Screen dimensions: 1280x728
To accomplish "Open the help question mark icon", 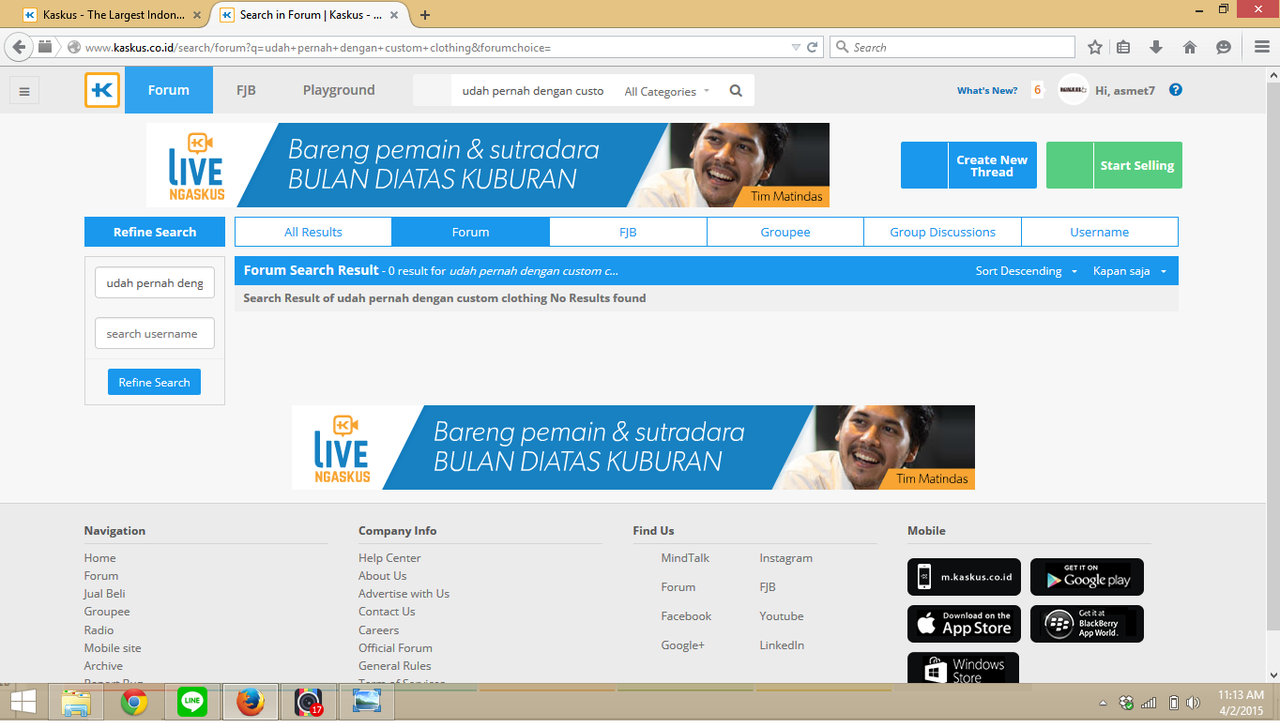I will pos(1176,90).
